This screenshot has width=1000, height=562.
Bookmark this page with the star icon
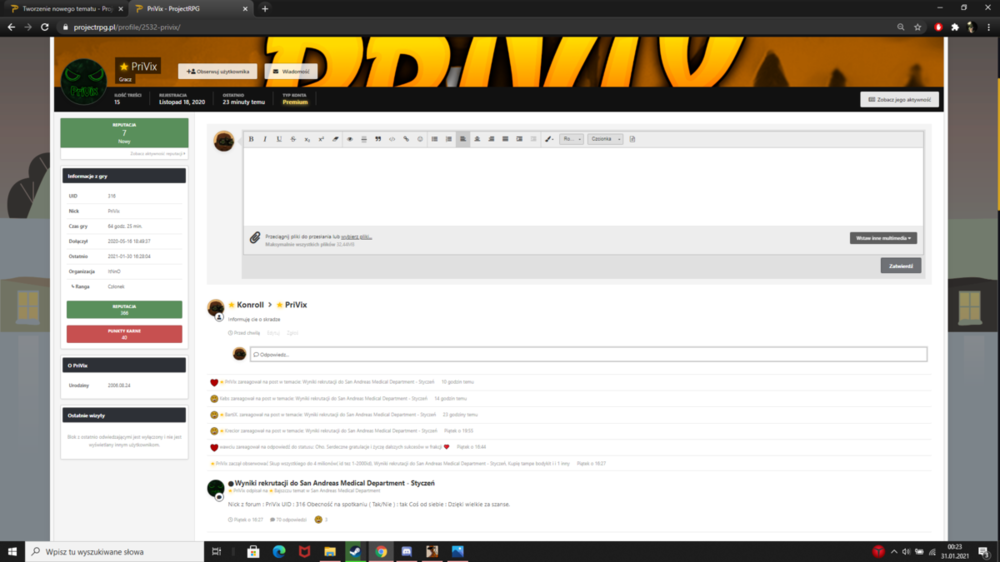[918, 27]
